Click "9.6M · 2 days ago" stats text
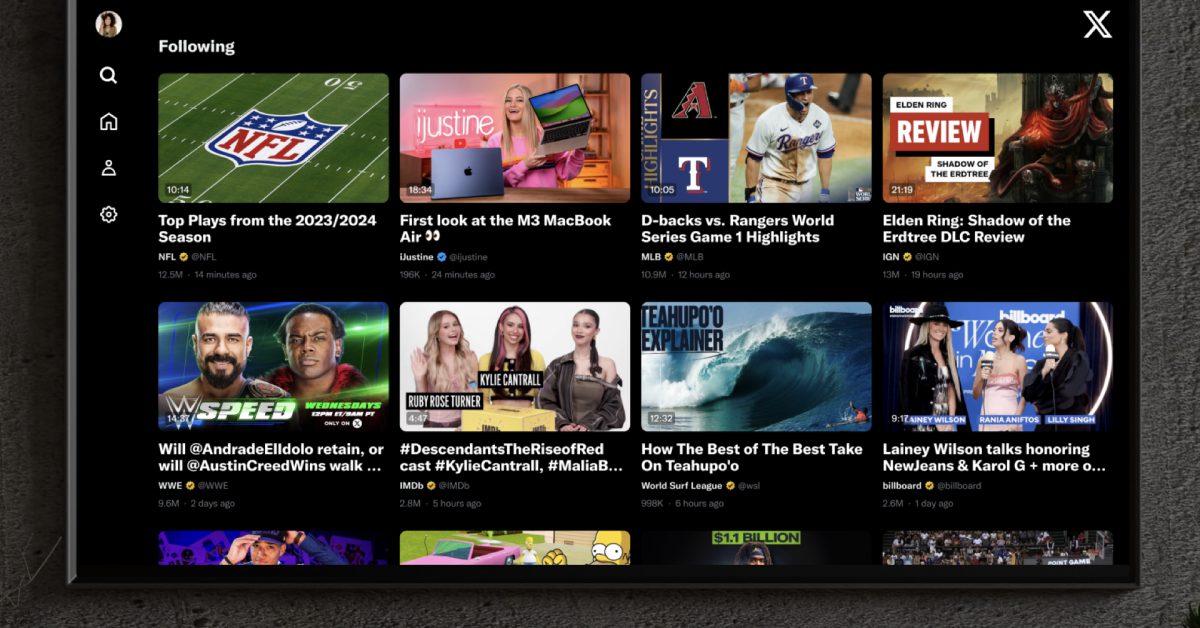1200x628 pixels. [196, 504]
